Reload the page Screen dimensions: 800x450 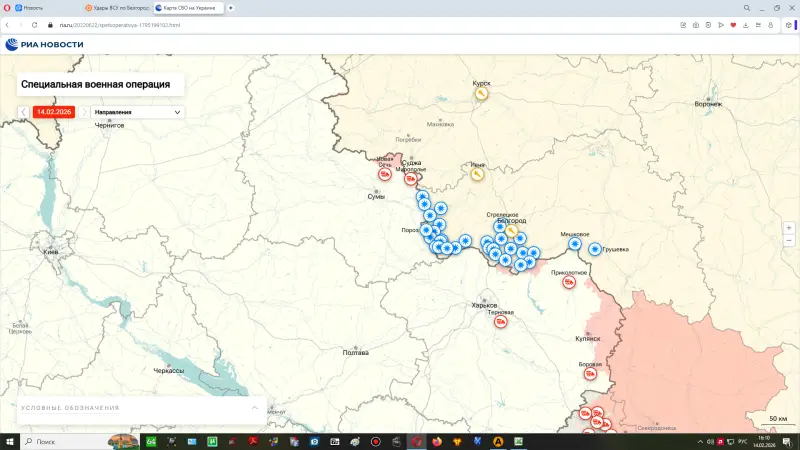coord(34,24)
